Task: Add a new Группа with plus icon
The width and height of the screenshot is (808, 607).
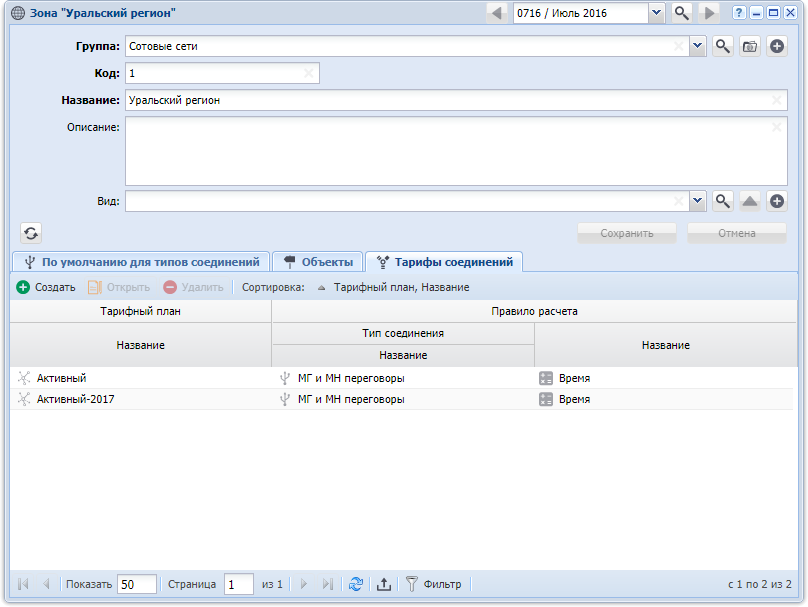Action: coord(777,46)
